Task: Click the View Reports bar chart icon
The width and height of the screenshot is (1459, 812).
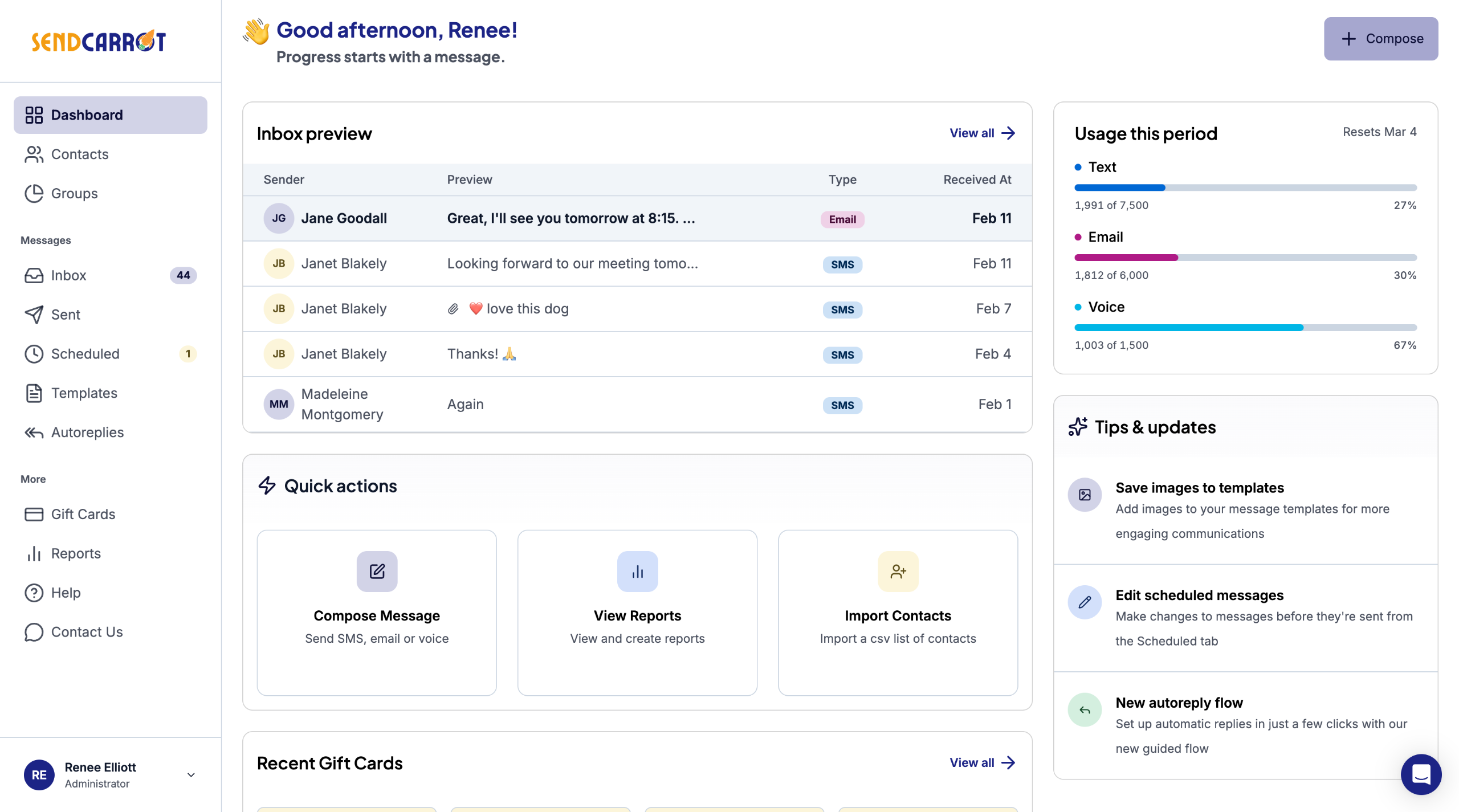Action: click(x=637, y=571)
